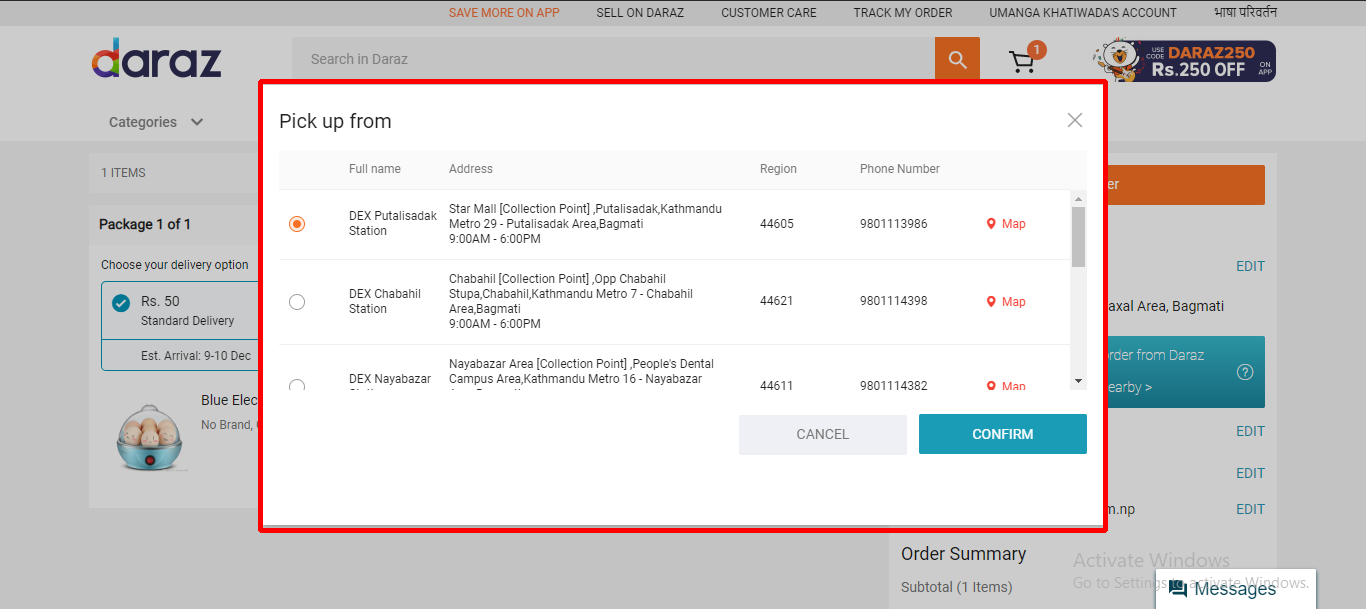Viewport: 1366px width, 609px height.
Task: Select DEX Putalisadak Station radio button
Action: 297,224
